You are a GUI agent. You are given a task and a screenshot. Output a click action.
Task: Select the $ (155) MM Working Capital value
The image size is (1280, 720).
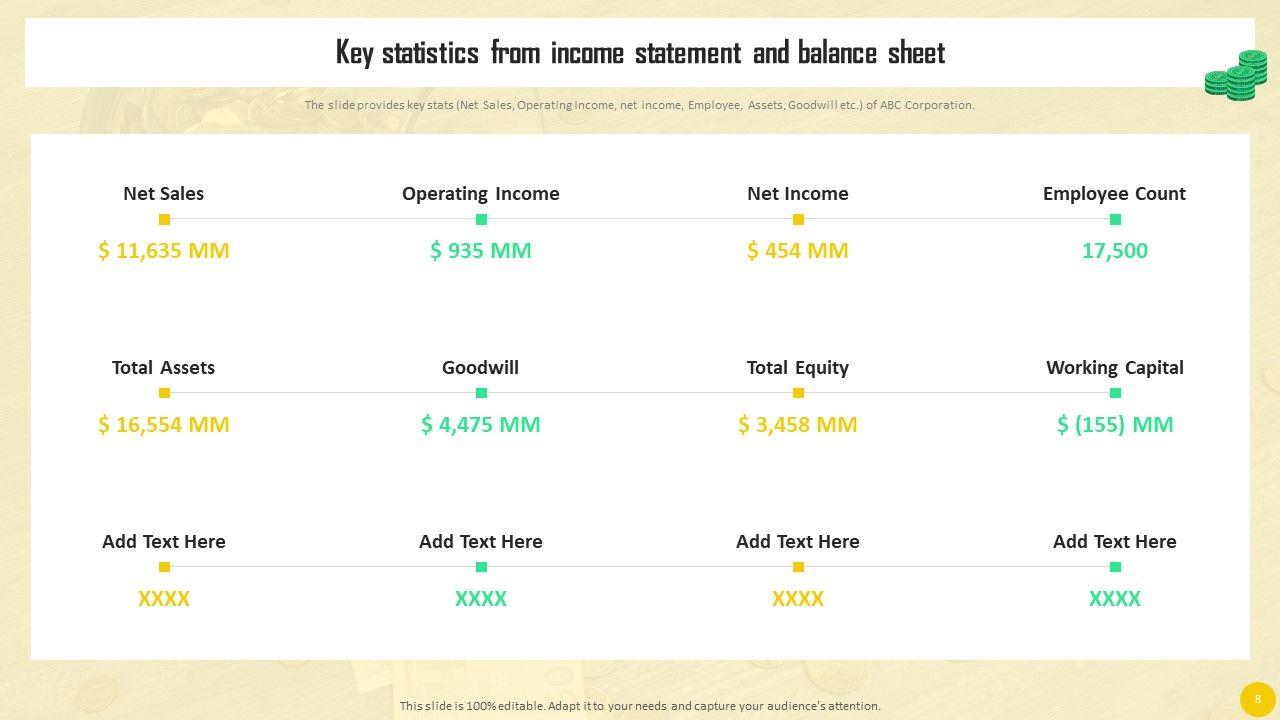(x=1115, y=424)
